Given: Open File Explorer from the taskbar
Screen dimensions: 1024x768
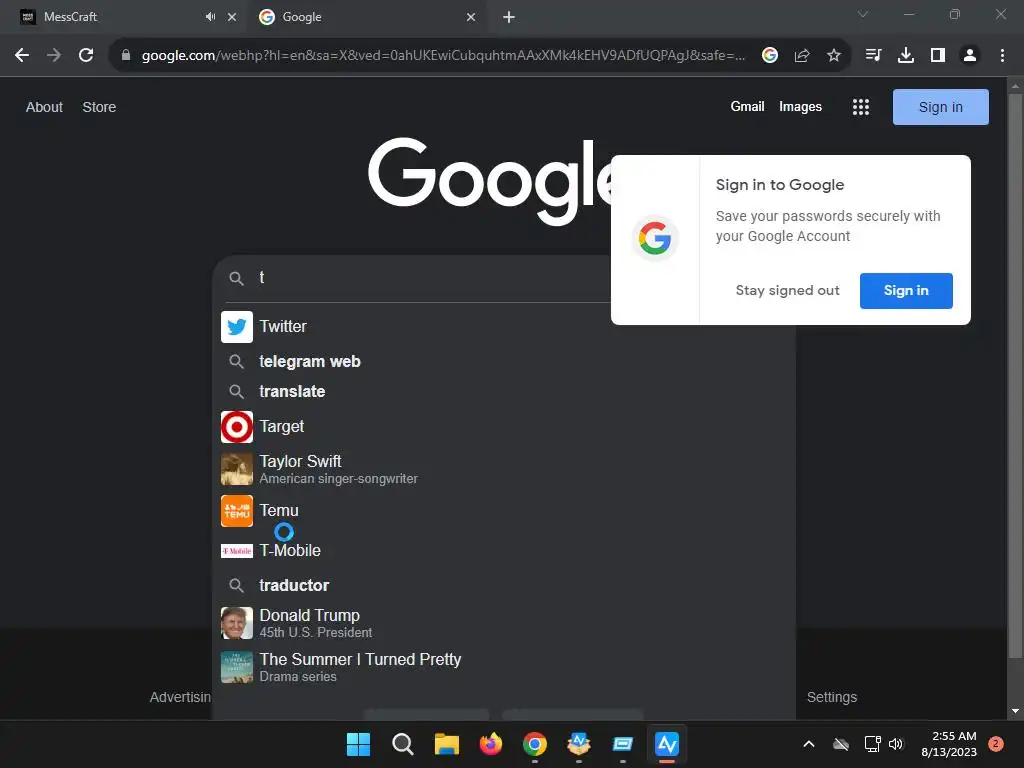Looking at the screenshot, I should pyautogui.click(x=447, y=744).
